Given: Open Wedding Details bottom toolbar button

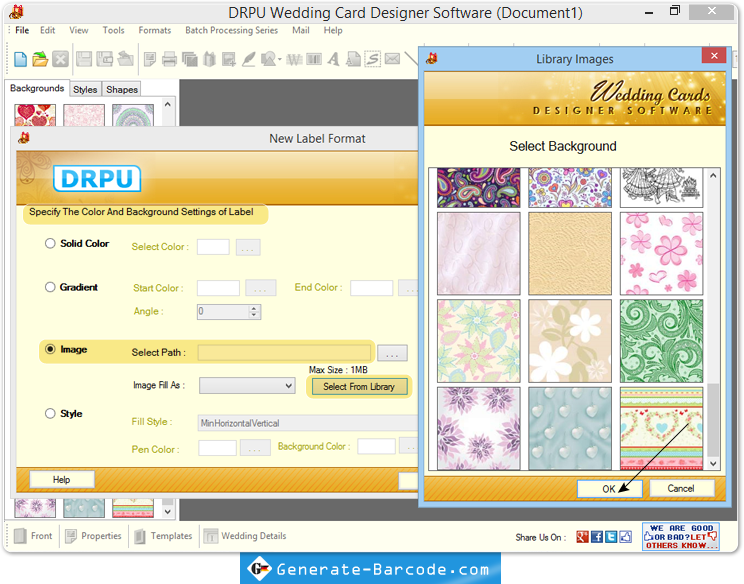Looking at the screenshot, I should click(245, 536).
